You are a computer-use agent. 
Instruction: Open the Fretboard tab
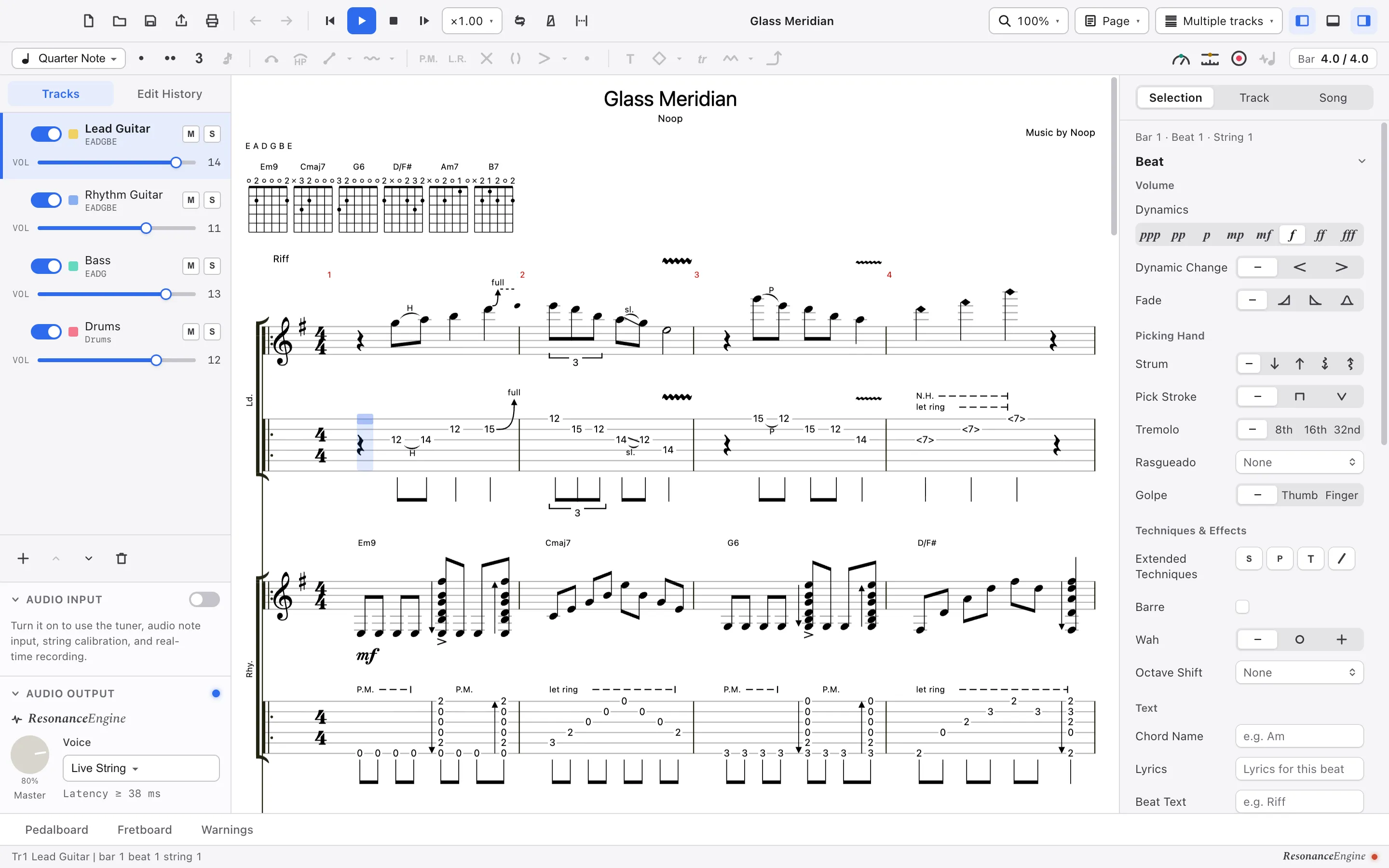(145, 829)
